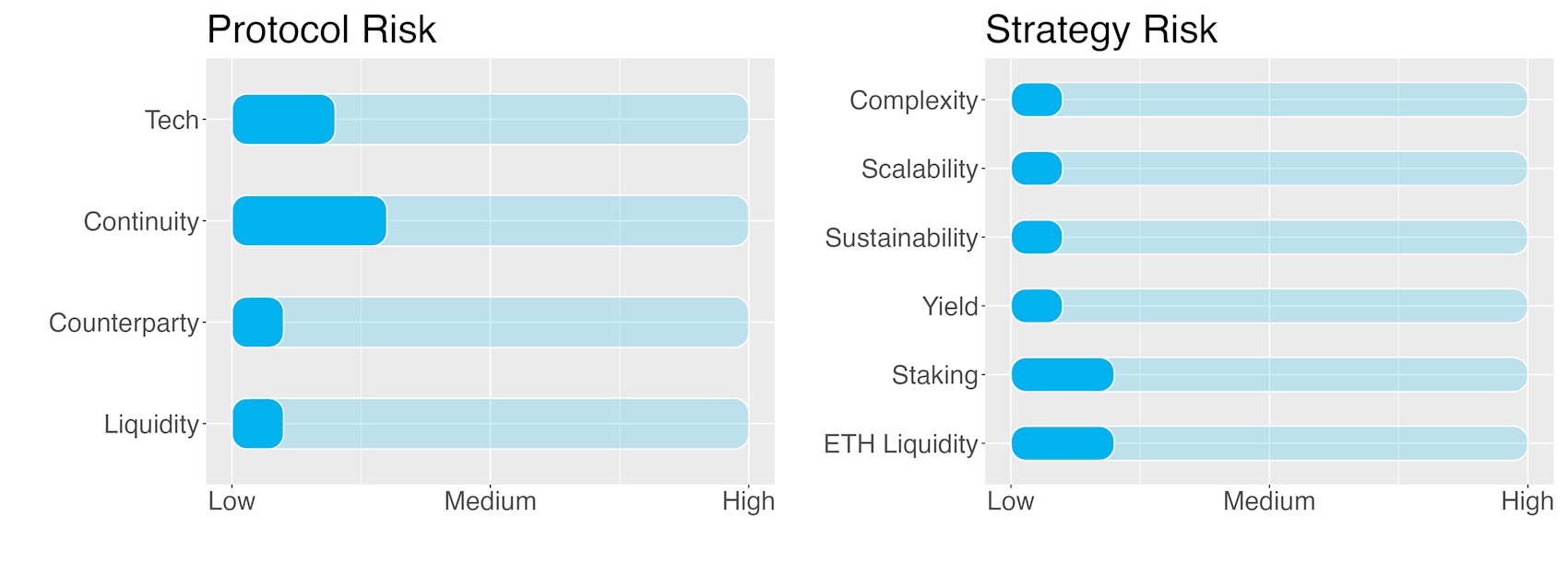
Task: Select the ETH Liquidity axis label
Action: point(900,443)
